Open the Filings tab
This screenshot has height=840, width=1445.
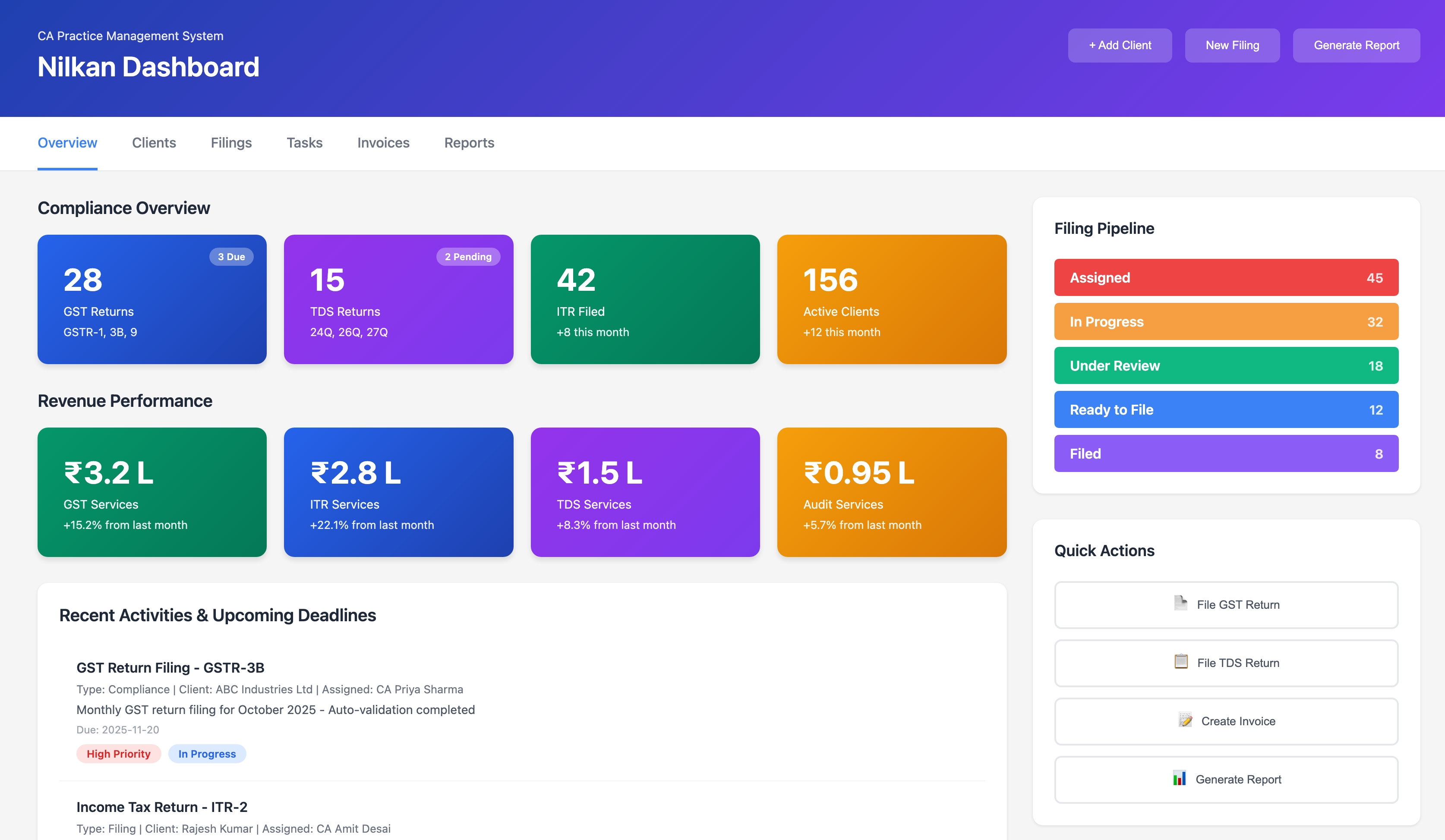231,143
